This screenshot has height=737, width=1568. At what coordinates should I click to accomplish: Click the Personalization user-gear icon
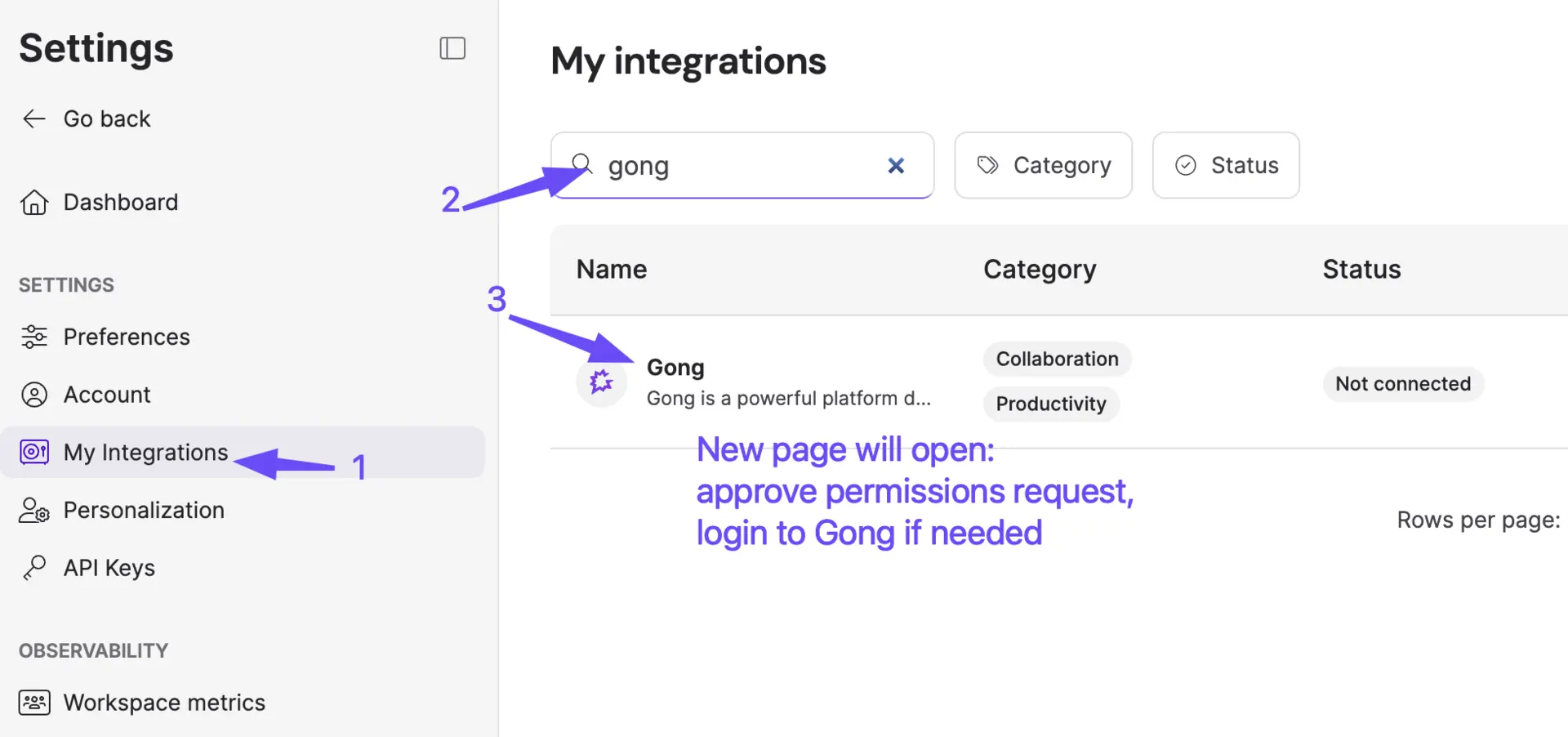click(x=34, y=510)
